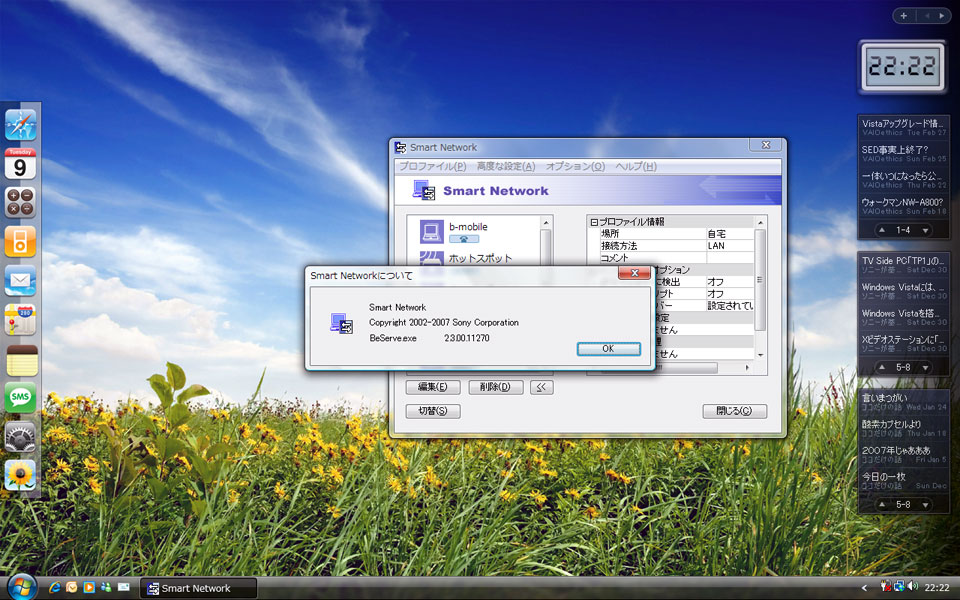The height and width of the screenshot is (600, 960).
Task: Open the yellow Notes pad dock icon
Action: coord(22,360)
